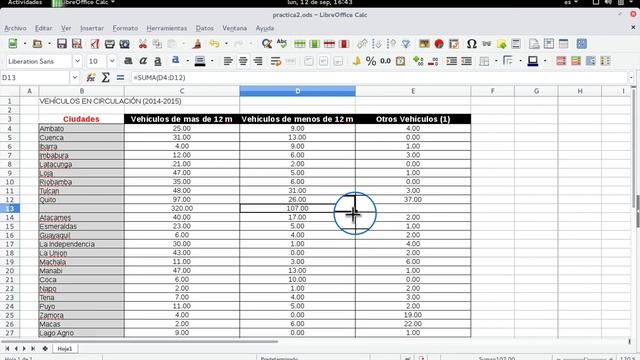This screenshot has width=640, height=360.
Task: Select cell with value 320.00
Action: (x=182, y=209)
